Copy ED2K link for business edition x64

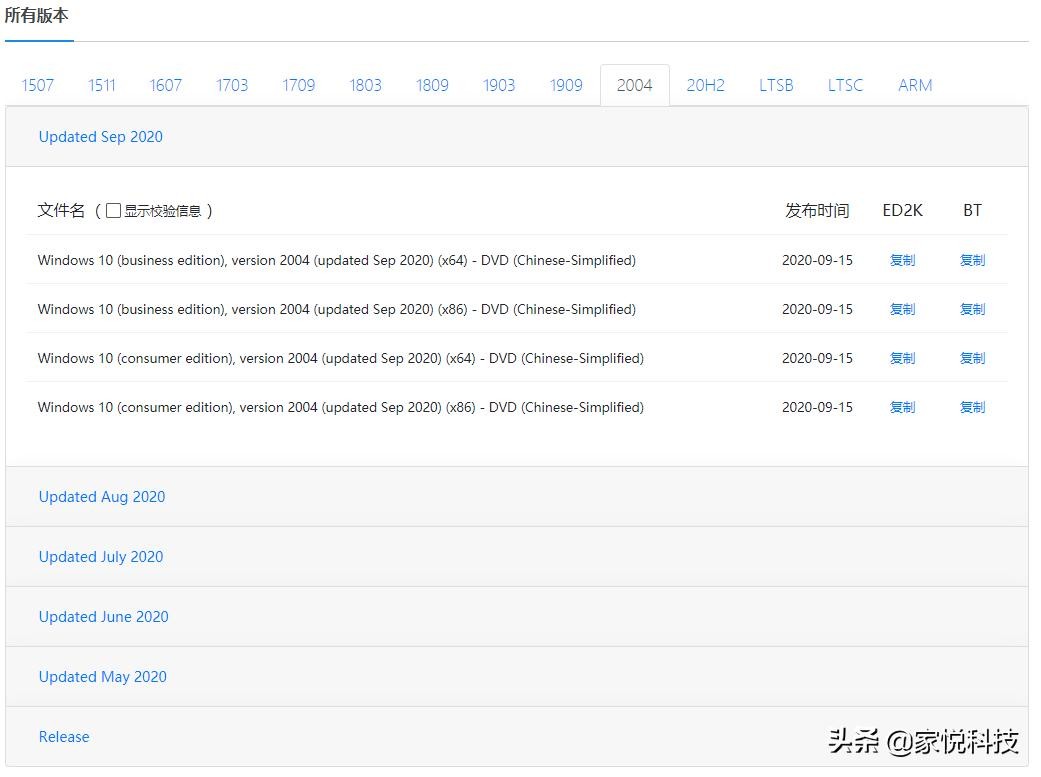(x=902, y=260)
